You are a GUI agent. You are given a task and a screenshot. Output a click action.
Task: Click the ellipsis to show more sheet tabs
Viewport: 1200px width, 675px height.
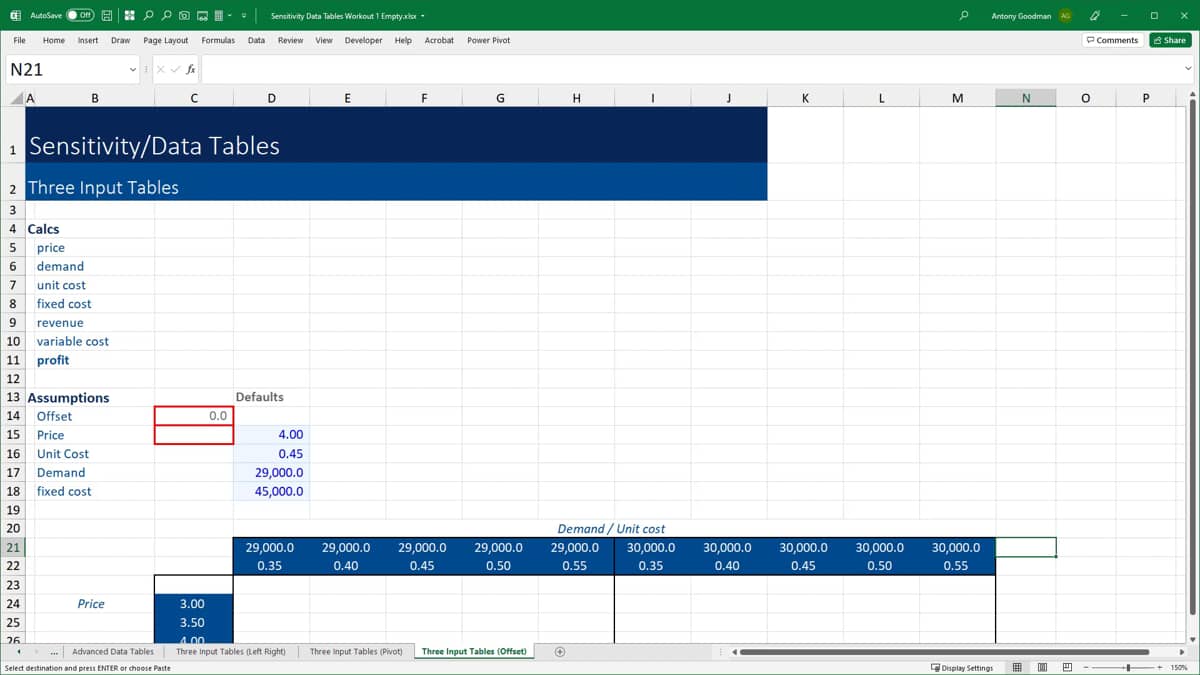[x=53, y=652]
